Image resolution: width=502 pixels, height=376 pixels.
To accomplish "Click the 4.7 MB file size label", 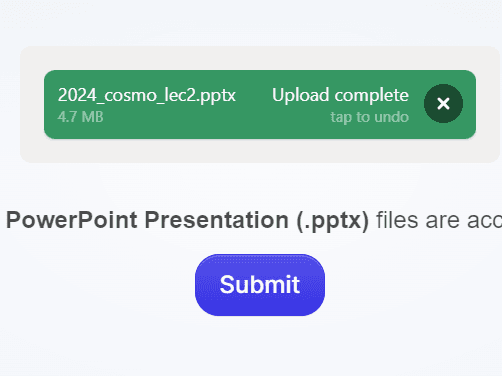I will pos(80,117).
